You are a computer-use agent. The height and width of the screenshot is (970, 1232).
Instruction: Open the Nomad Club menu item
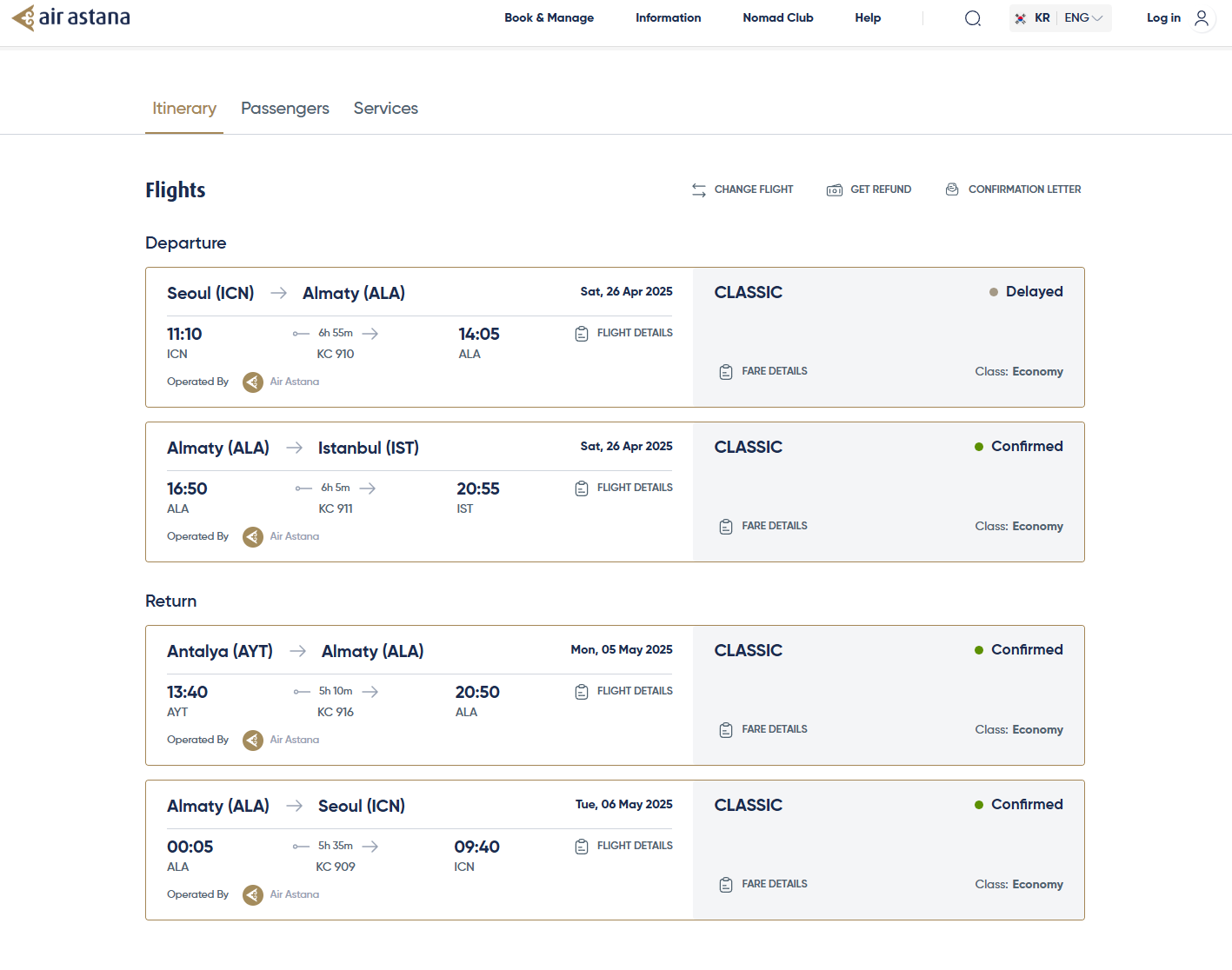point(777,18)
